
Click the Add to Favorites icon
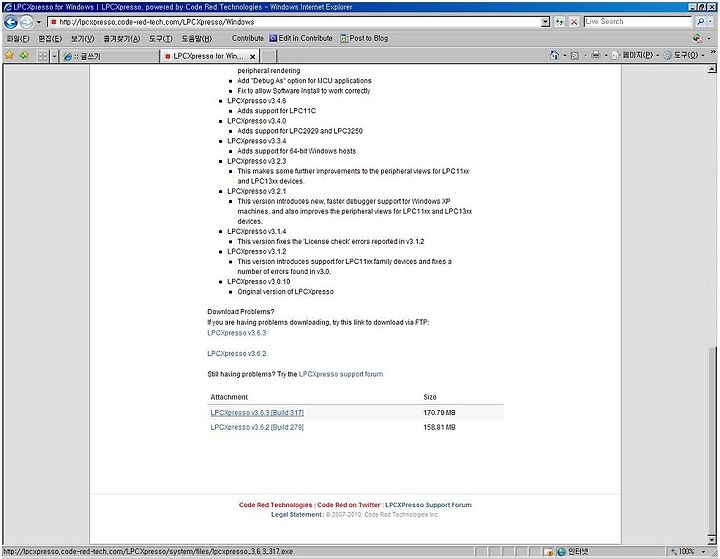point(24,56)
